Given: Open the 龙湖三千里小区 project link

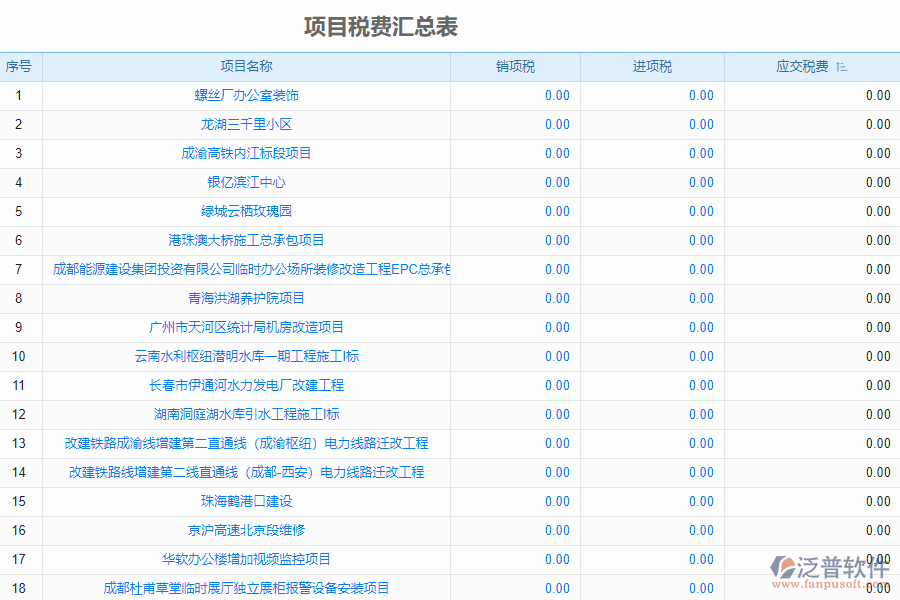Looking at the screenshot, I should [248, 124].
